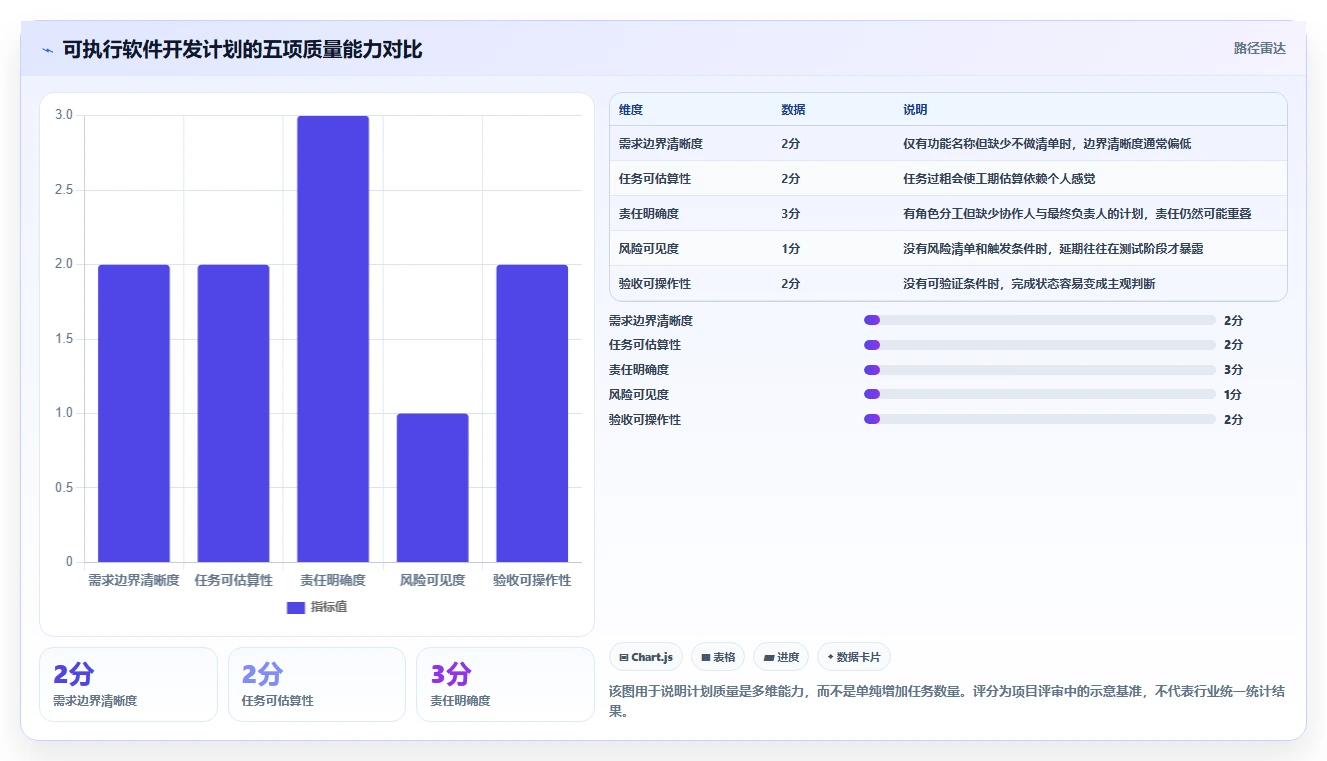1327x761 pixels.
Task: Click the 3.0 y-axis label
Action: (64, 115)
